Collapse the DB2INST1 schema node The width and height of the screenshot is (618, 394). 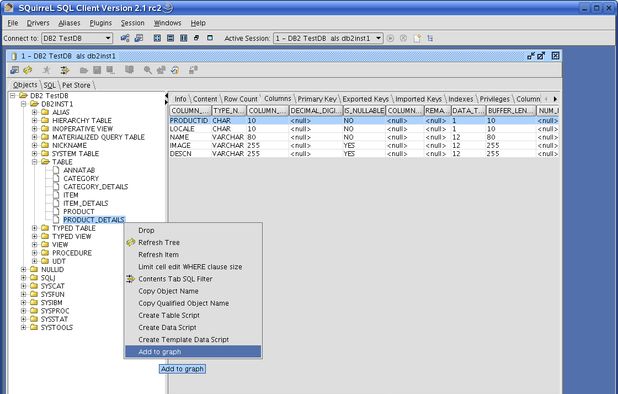24,104
